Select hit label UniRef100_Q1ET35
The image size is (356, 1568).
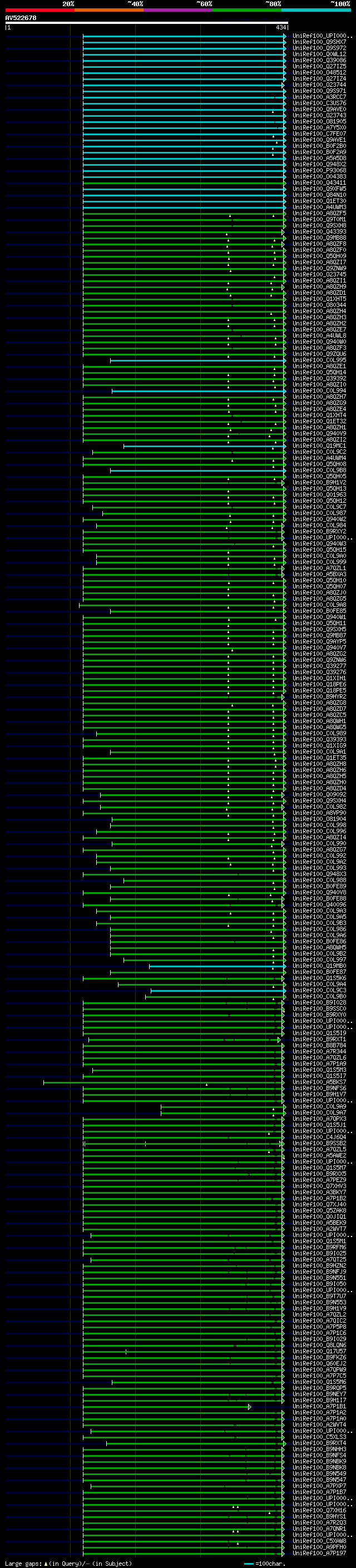point(319,759)
